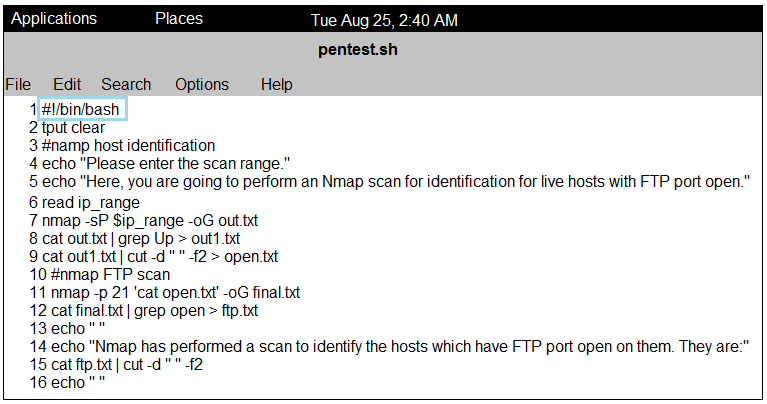Open the Options menu

tap(202, 84)
